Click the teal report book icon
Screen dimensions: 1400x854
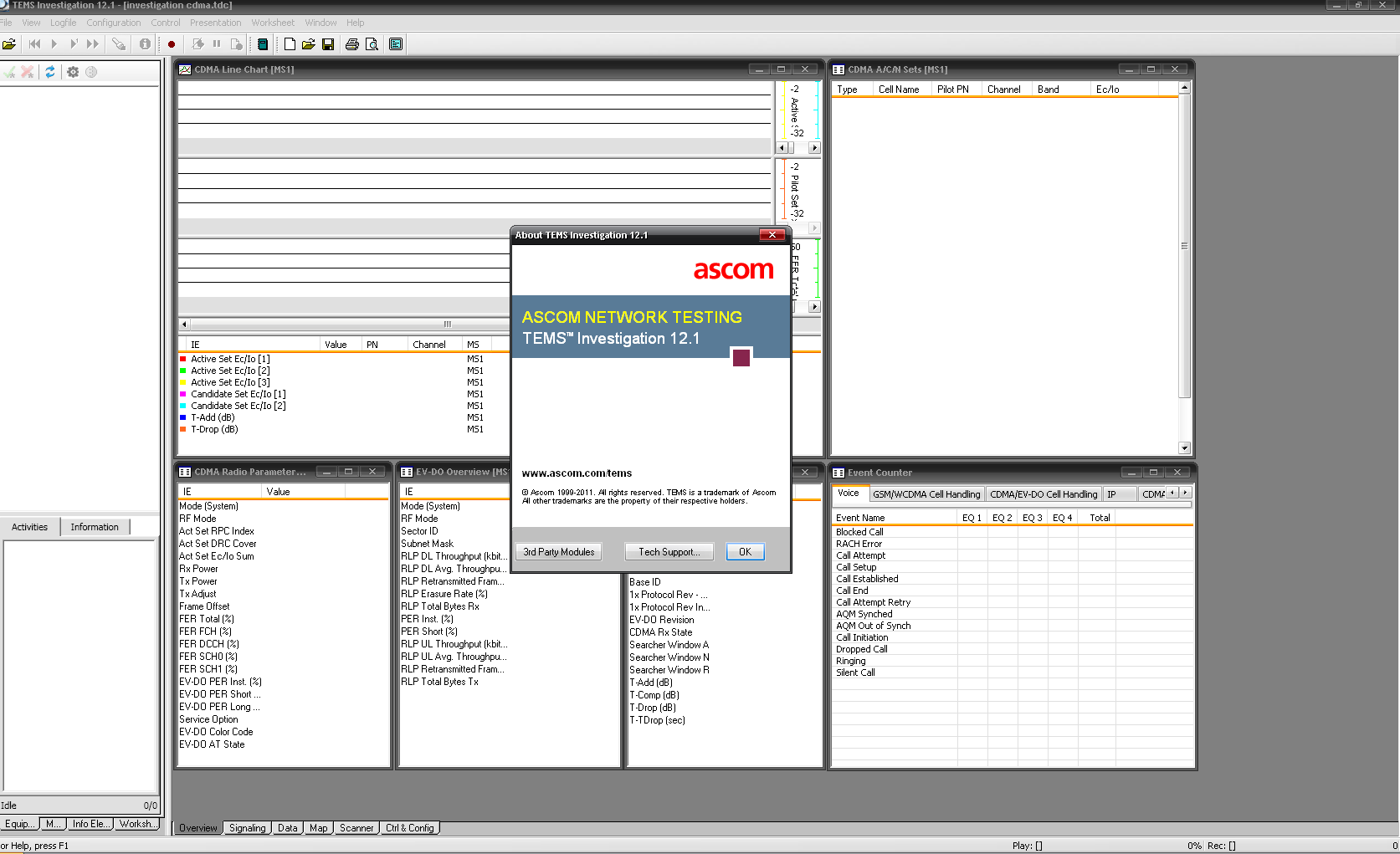click(x=263, y=44)
